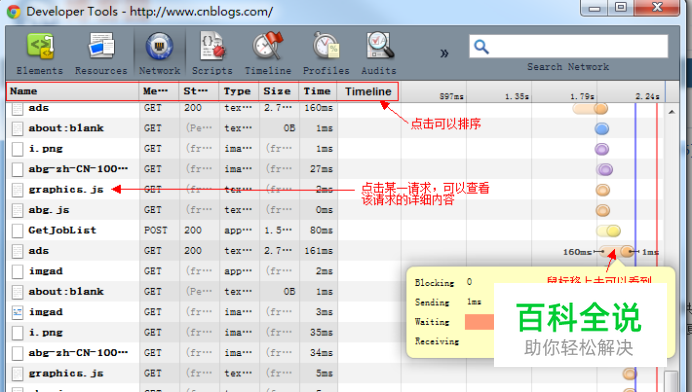Click the blue timeline bar of first about:blank
Screen dimensions: 692x392
(602, 128)
